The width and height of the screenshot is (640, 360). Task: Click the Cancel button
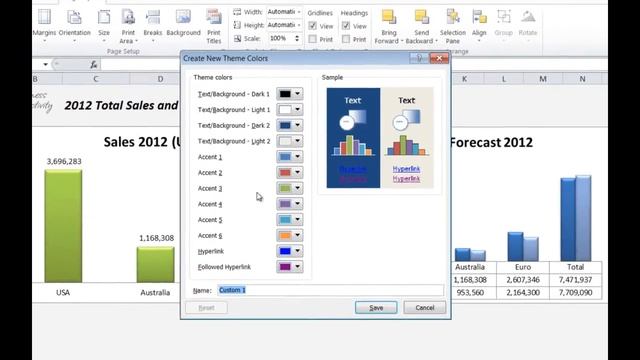(x=424, y=308)
